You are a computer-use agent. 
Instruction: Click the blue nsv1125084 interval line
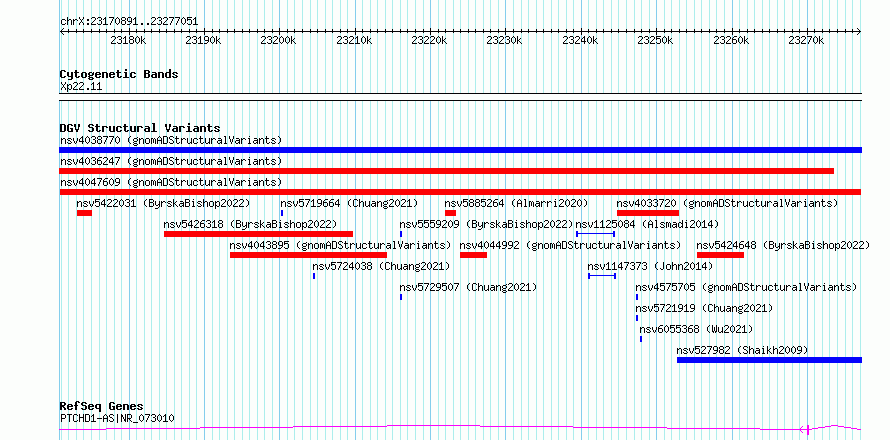click(595, 233)
